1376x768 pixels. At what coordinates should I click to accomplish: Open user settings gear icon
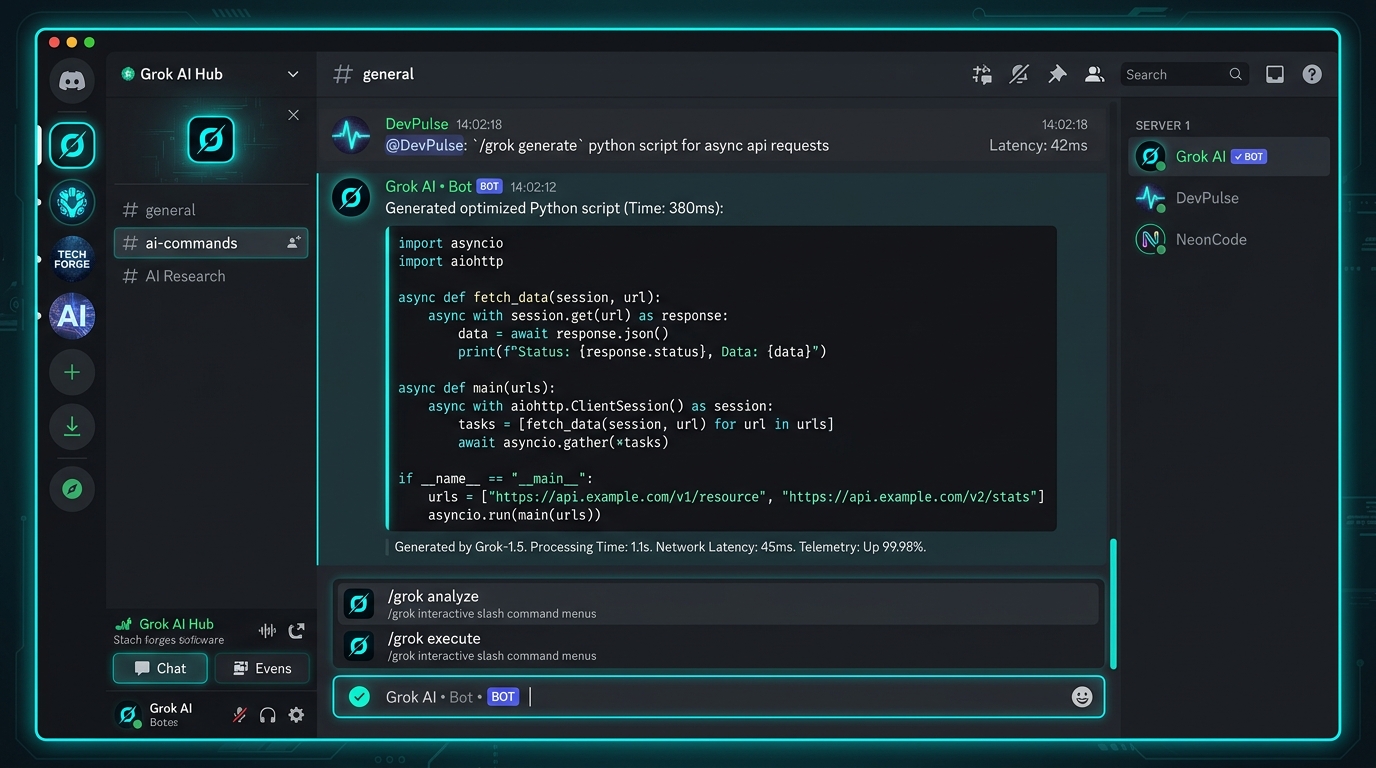point(296,715)
